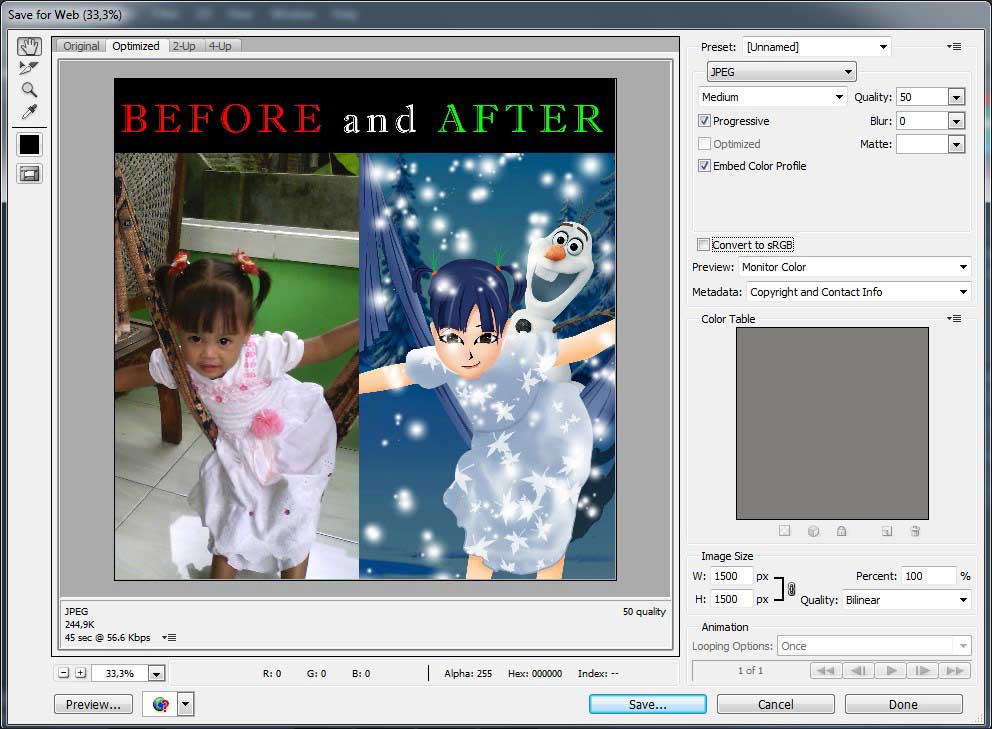The height and width of the screenshot is (729, 992).
Task: Go to next animation frame
Action: pyautogui.click(x=922, y=670)
